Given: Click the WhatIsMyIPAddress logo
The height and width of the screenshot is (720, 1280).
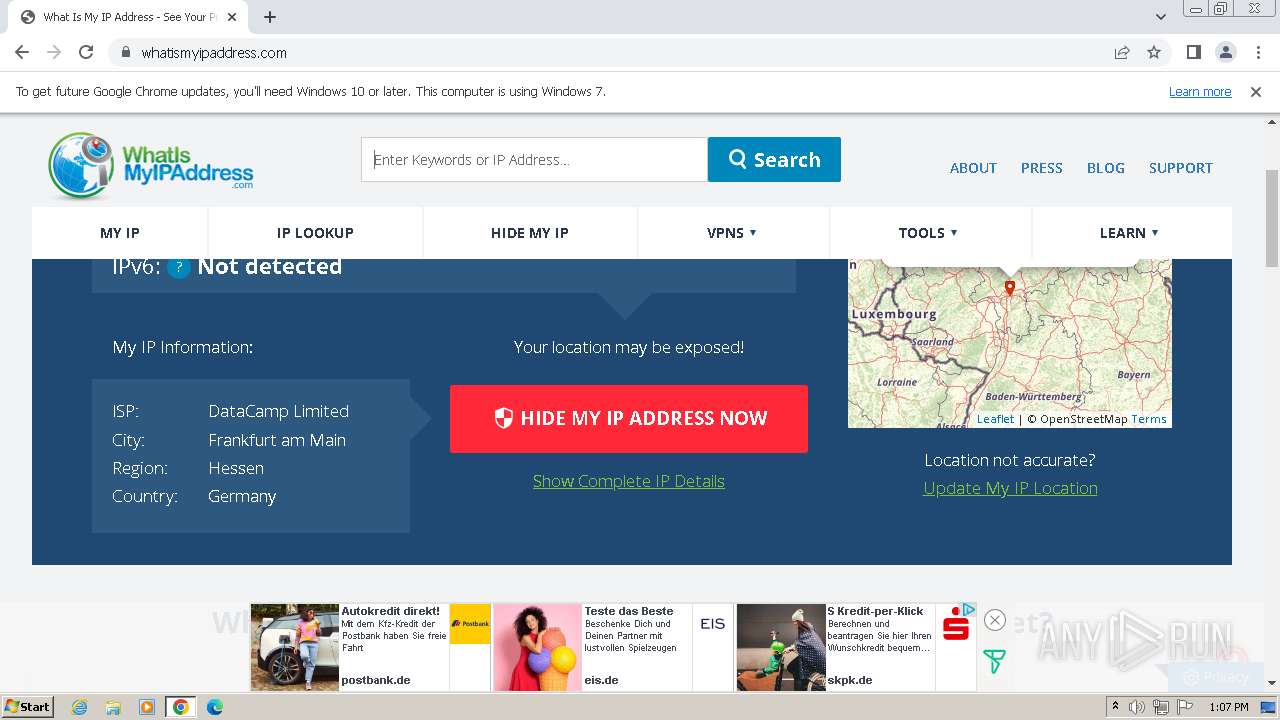Looking at the screenshot, I should [x=150, y=166].
